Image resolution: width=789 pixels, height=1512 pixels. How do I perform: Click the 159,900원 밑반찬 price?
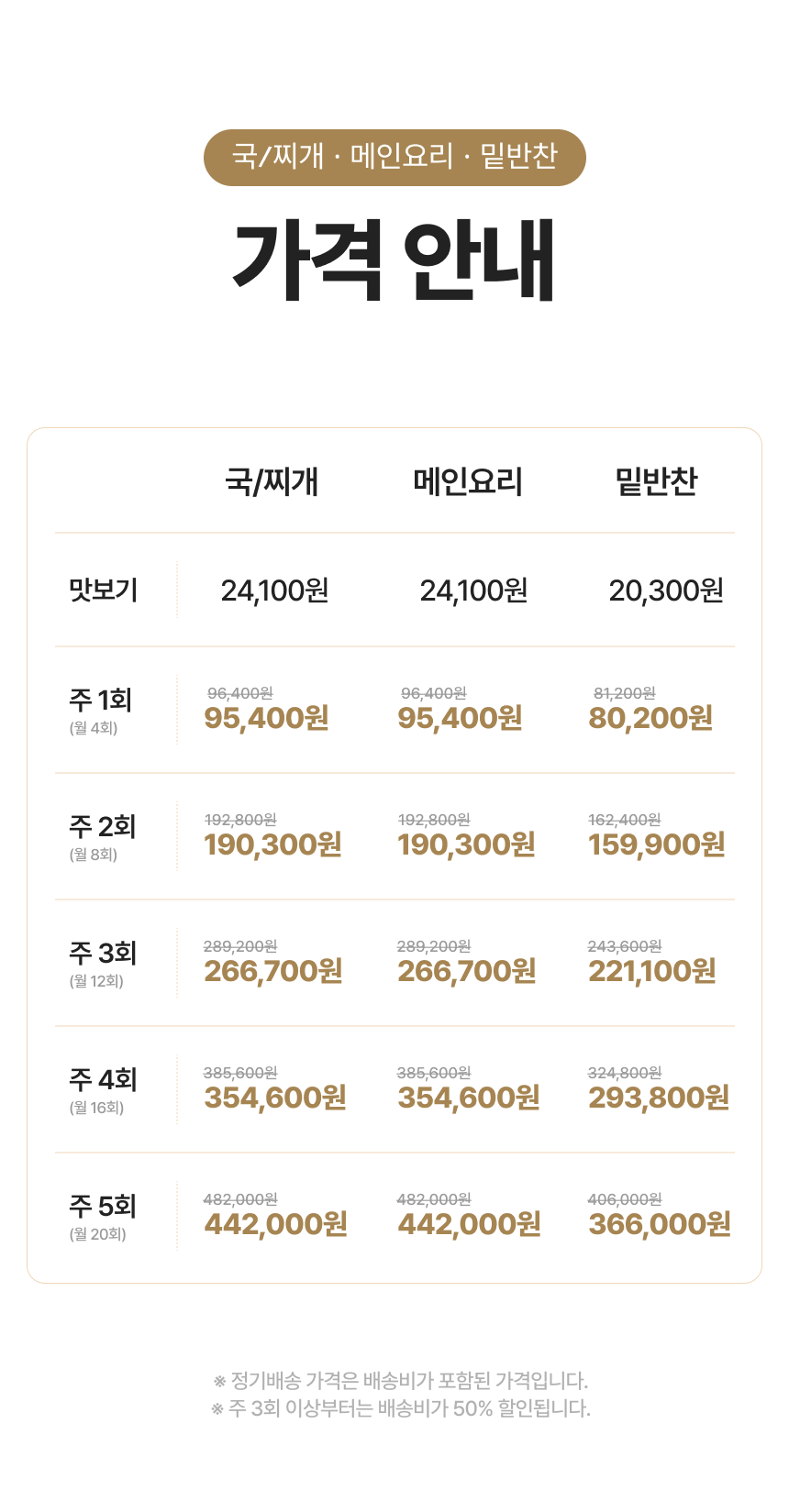pyautogui.click(x=657, y=844)
